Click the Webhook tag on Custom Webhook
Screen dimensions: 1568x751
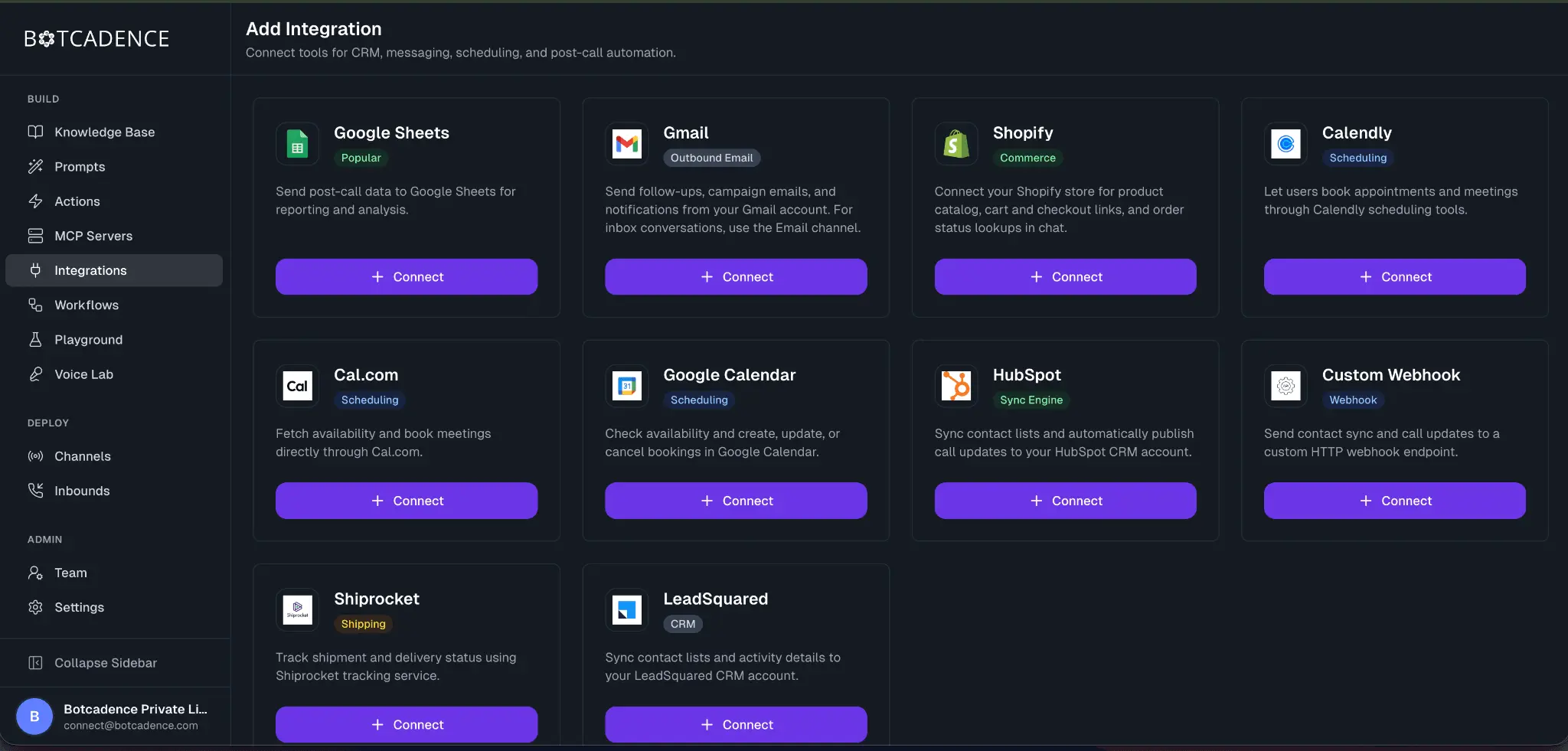pyautogui.click(x=1353, y=400)
